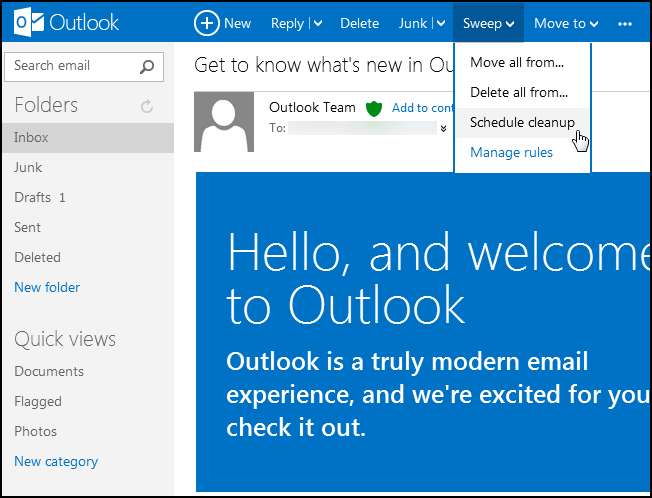This screenshot has height=498, width=652.
Task: Click the green trusted sender shield icon
Action: [374, 108]
